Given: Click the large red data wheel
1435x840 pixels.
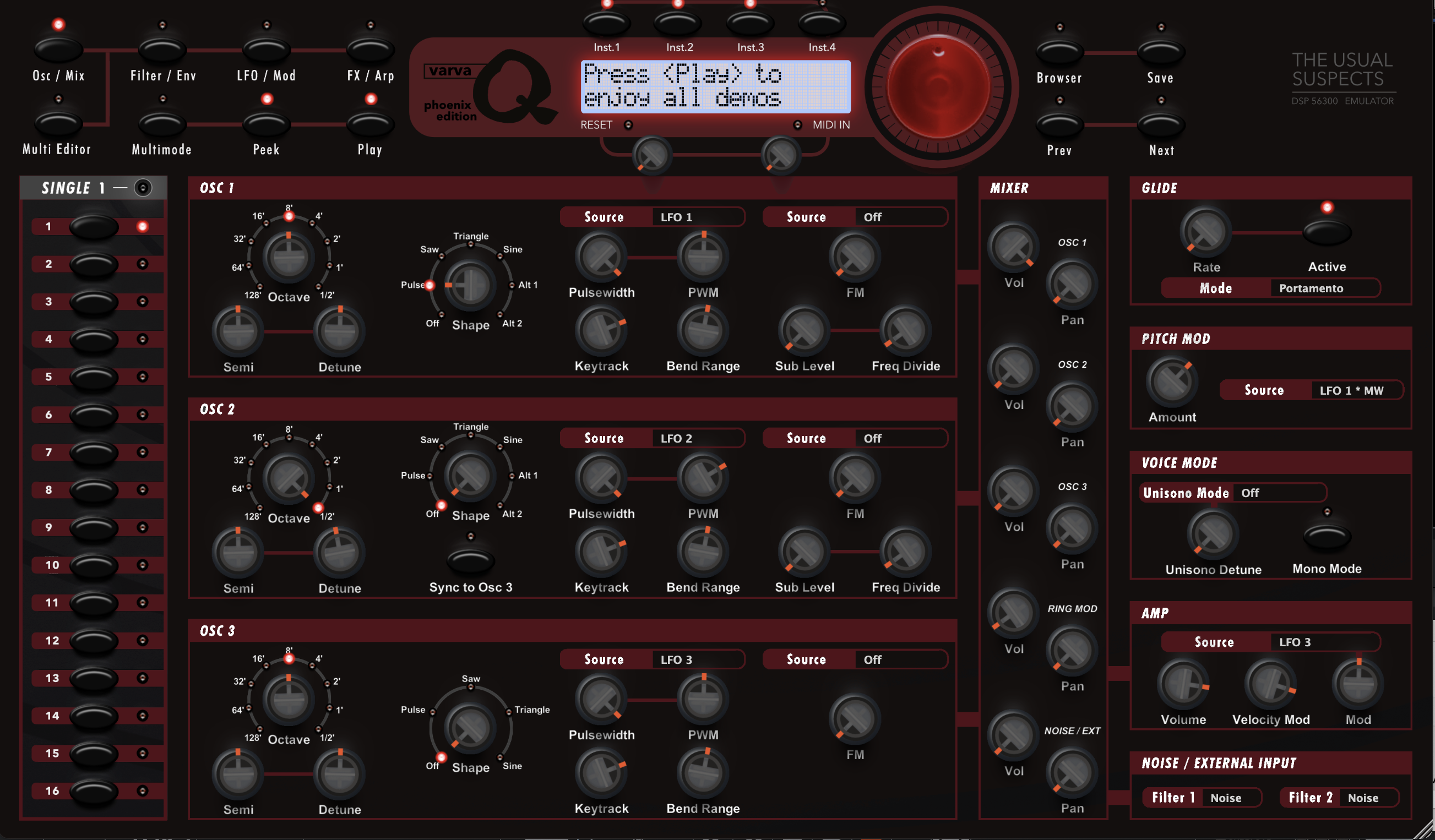Looking at the screenshot, I should pos(938,87).
